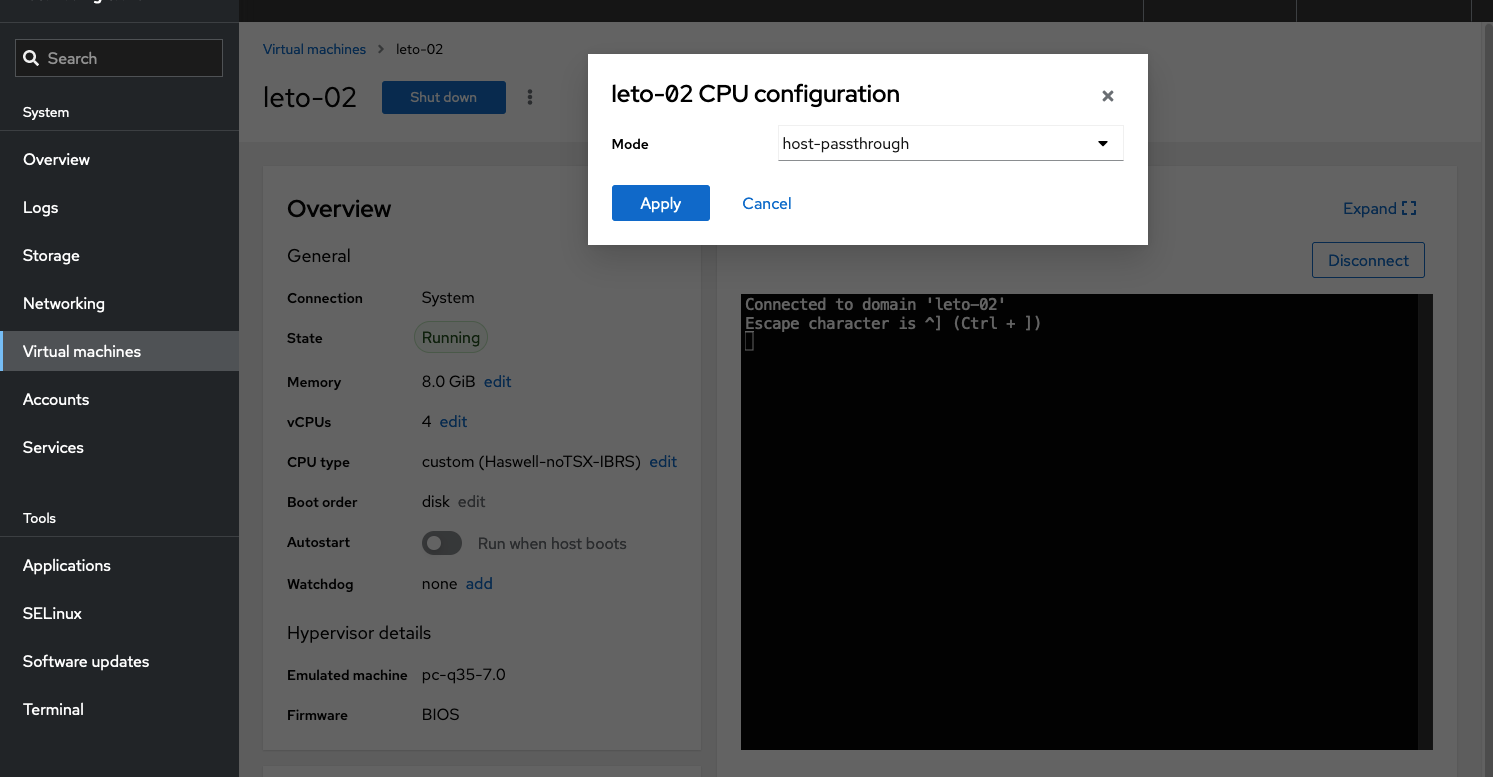Click Virtual machines breadcrumb link
Image resolution: width=1493 pixels, height=777 pixels.
coord(314,49)
